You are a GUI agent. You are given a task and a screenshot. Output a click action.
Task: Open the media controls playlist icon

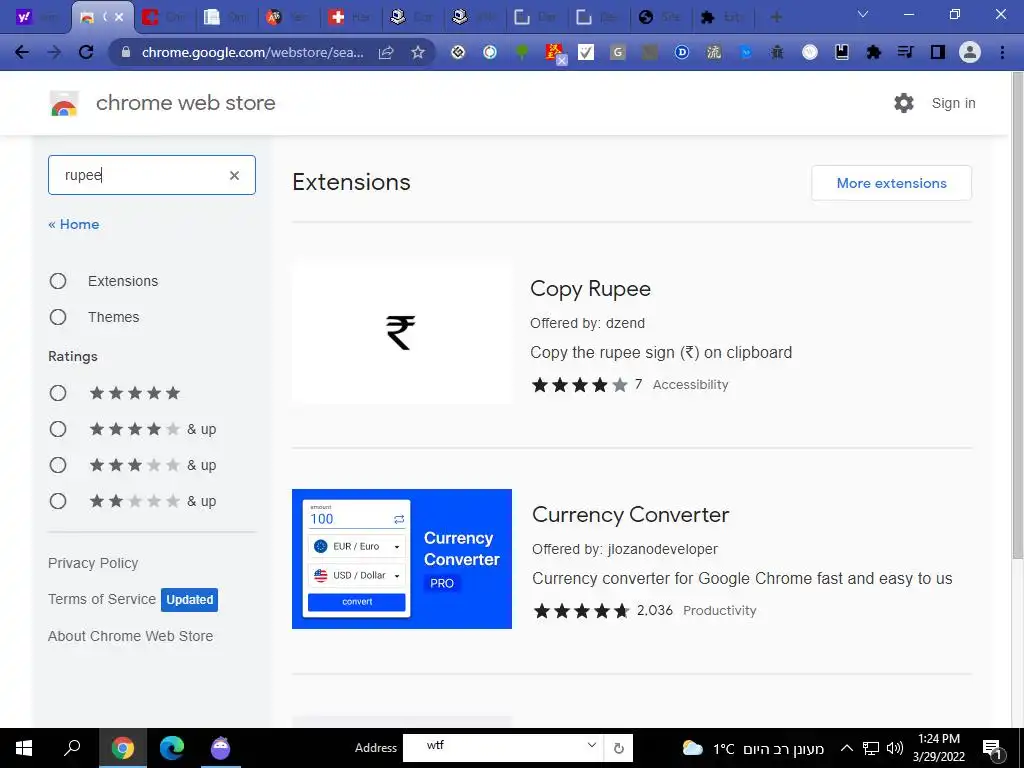(906, 52)
